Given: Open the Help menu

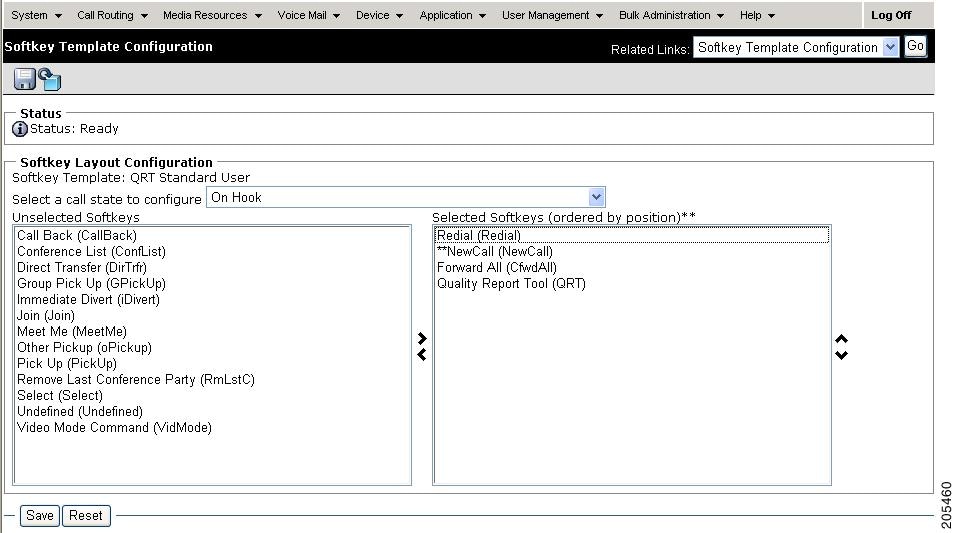Looking at the screenshot, I should [x=757, y=15].
